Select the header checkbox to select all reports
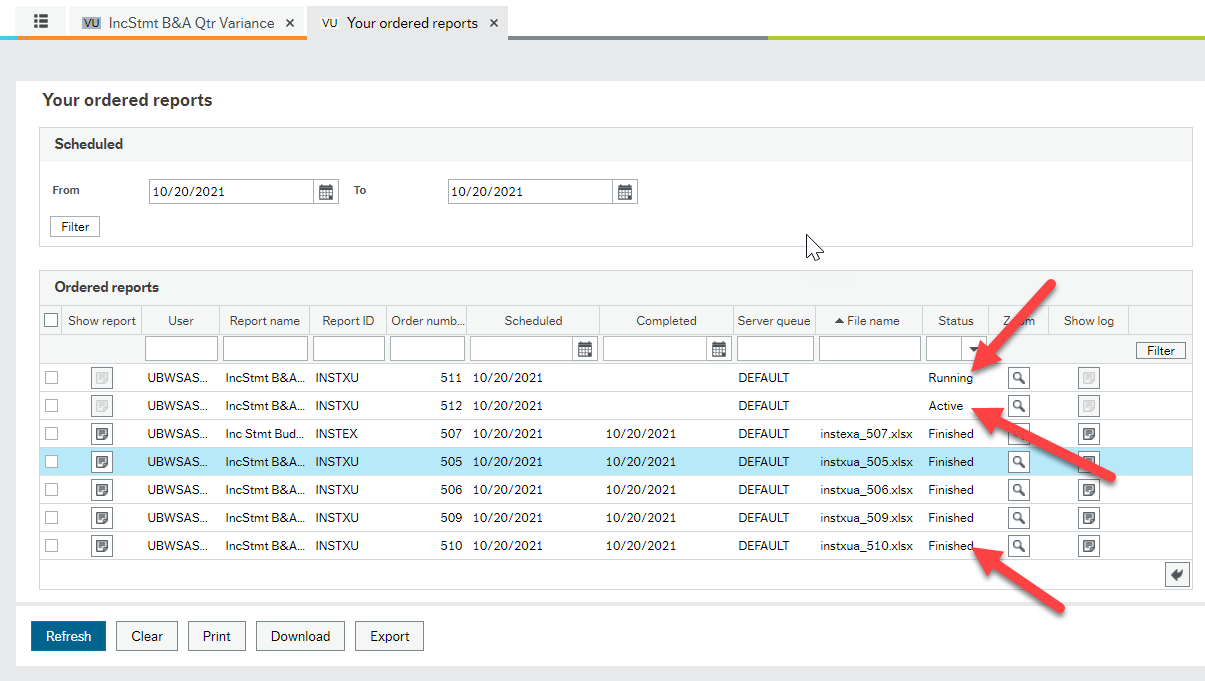This screenshot has width=1205, height=681. tap(51, 319)
